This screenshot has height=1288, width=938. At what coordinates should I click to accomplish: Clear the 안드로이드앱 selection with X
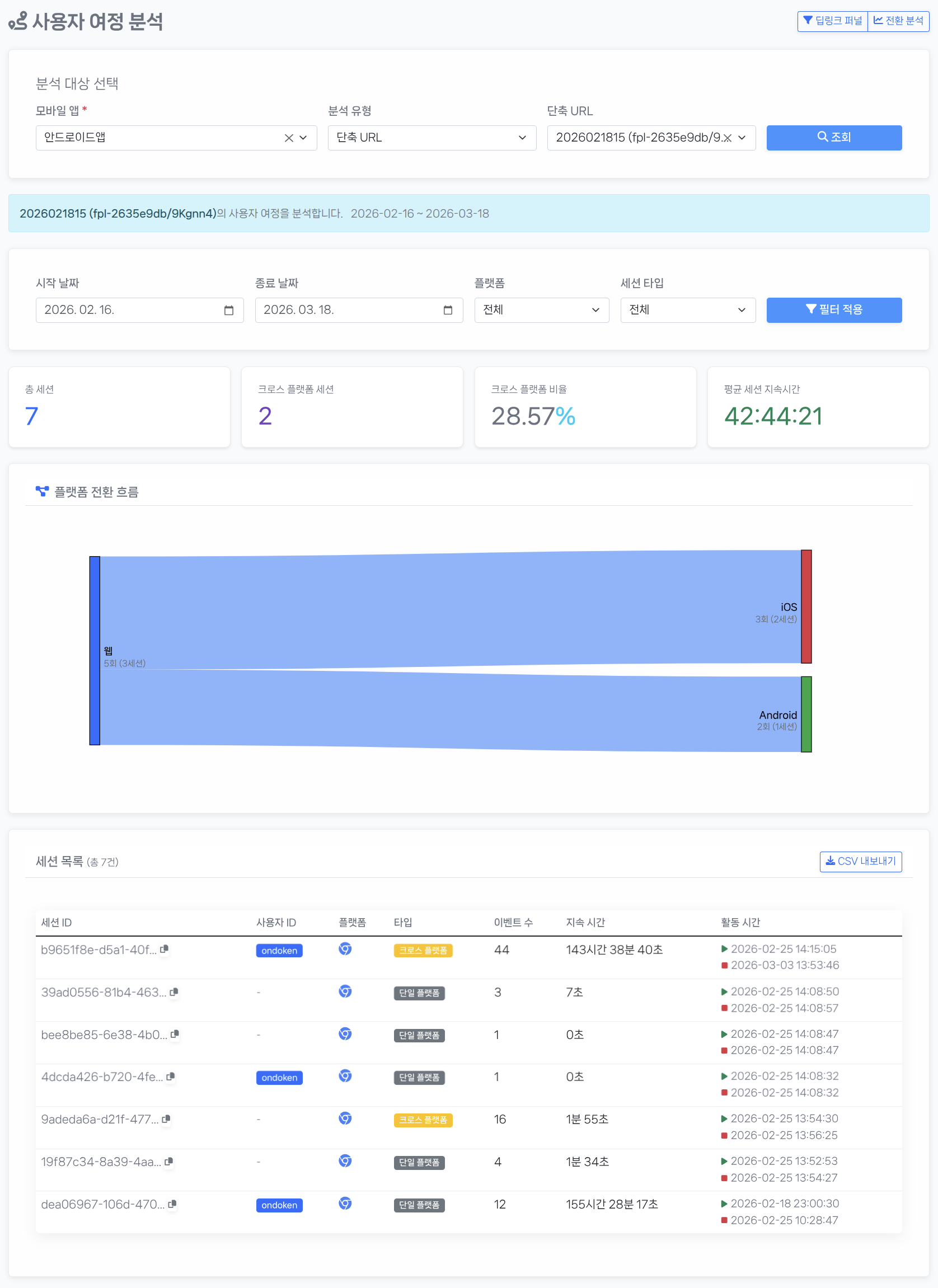[289, 138]
